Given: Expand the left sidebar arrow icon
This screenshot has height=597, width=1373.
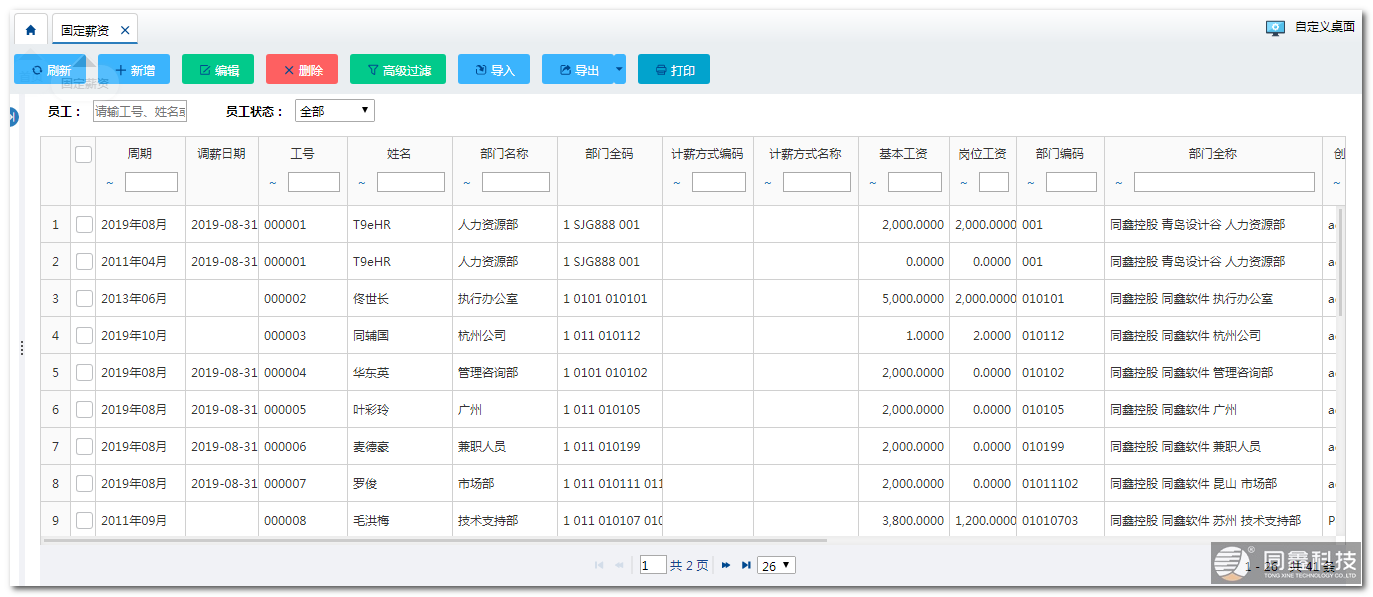Looking at the screenshot, I should click(13, 117).
